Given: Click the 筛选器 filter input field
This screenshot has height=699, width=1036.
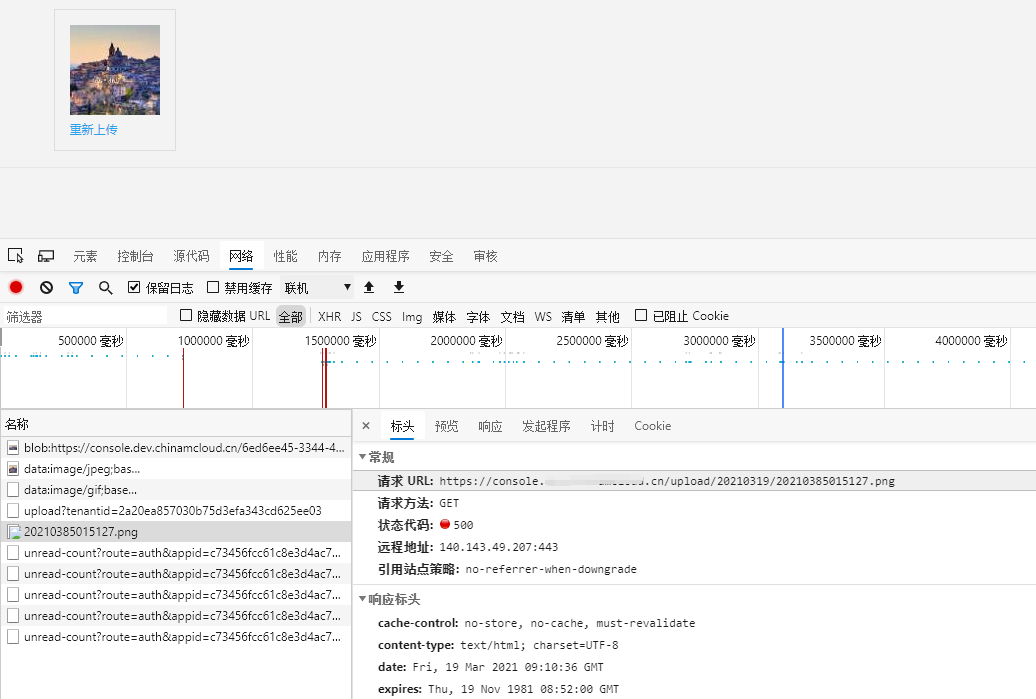Looking at the screenshot, I should [x=85, y=317].
